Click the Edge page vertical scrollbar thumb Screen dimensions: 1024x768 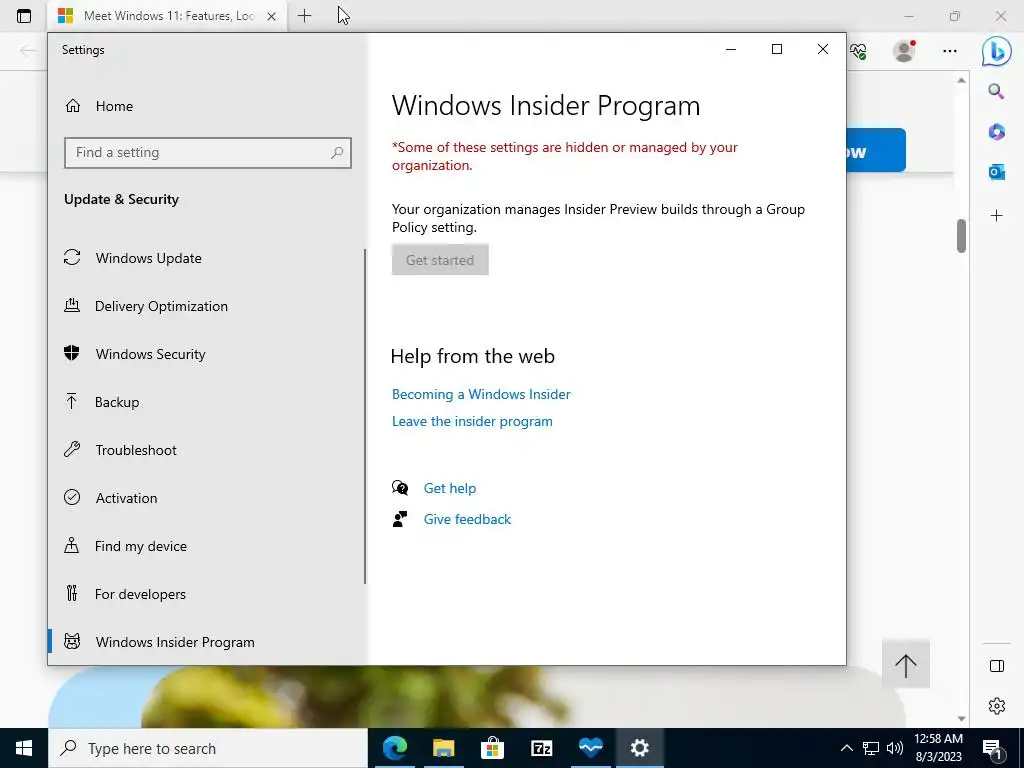pos(961,236)
